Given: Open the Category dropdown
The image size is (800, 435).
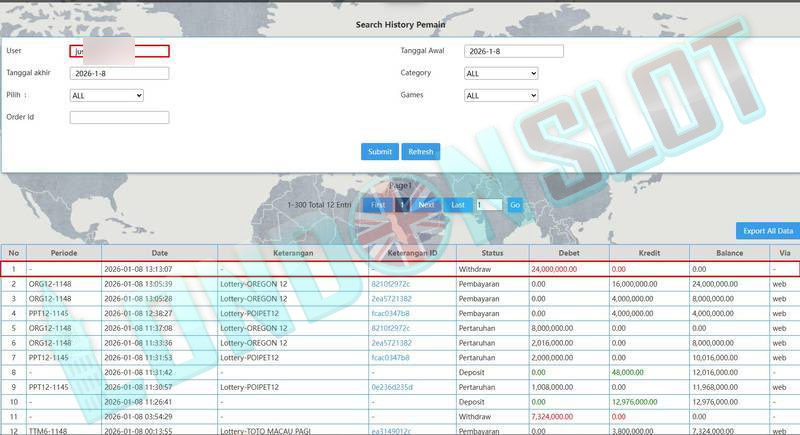Looking at the screenshot, I should pyautogui.click(x=501, y=73).
